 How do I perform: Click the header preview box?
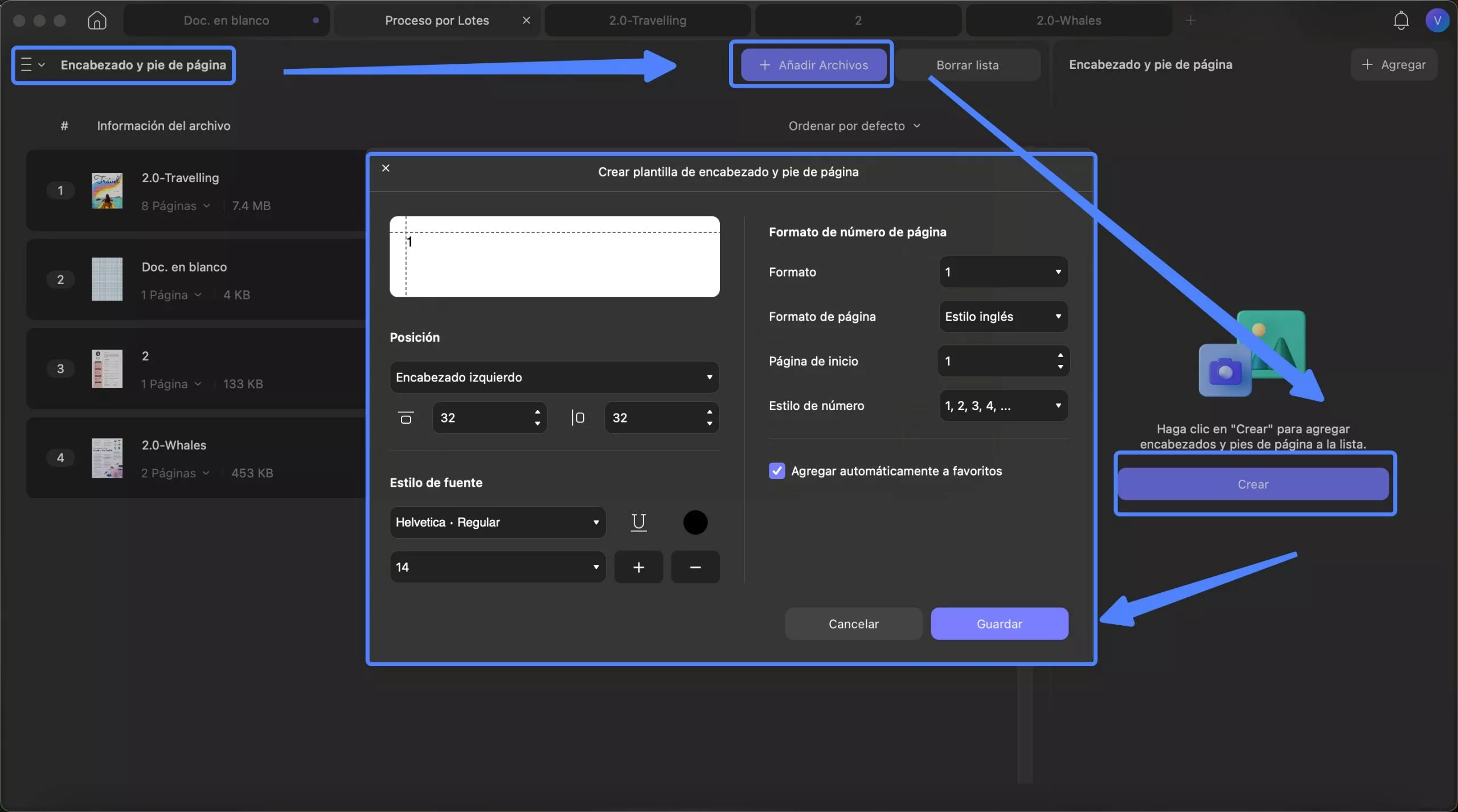point(554,256)
